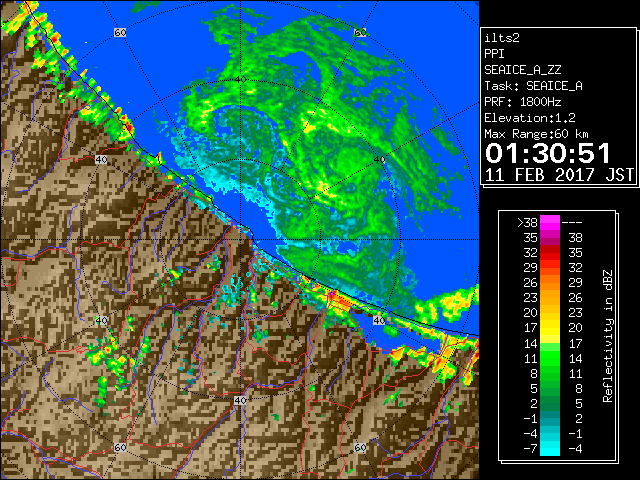Click the 60 range label at lower right

coord(360,447)
